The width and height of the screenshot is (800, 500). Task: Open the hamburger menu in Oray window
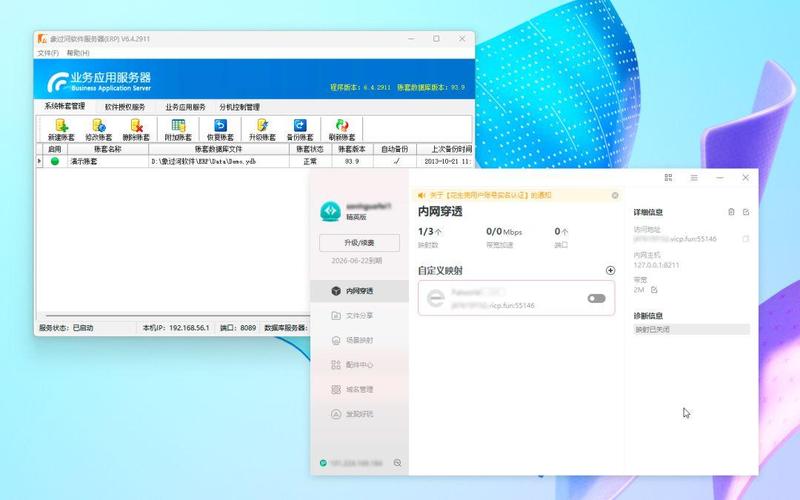(x=694, y=178)
